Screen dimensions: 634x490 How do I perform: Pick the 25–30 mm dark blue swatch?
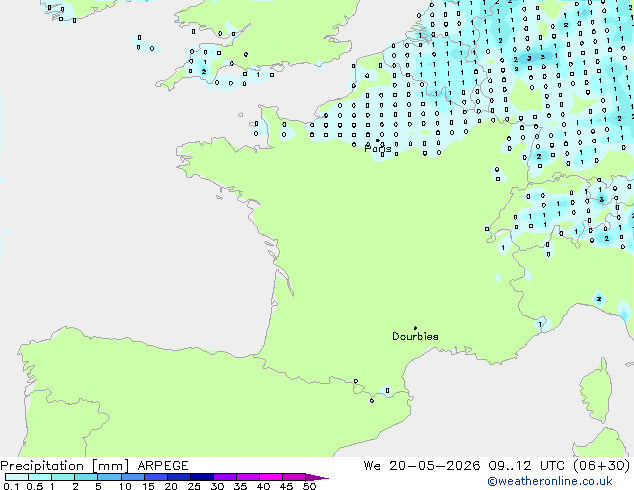(x=201, y=477)
